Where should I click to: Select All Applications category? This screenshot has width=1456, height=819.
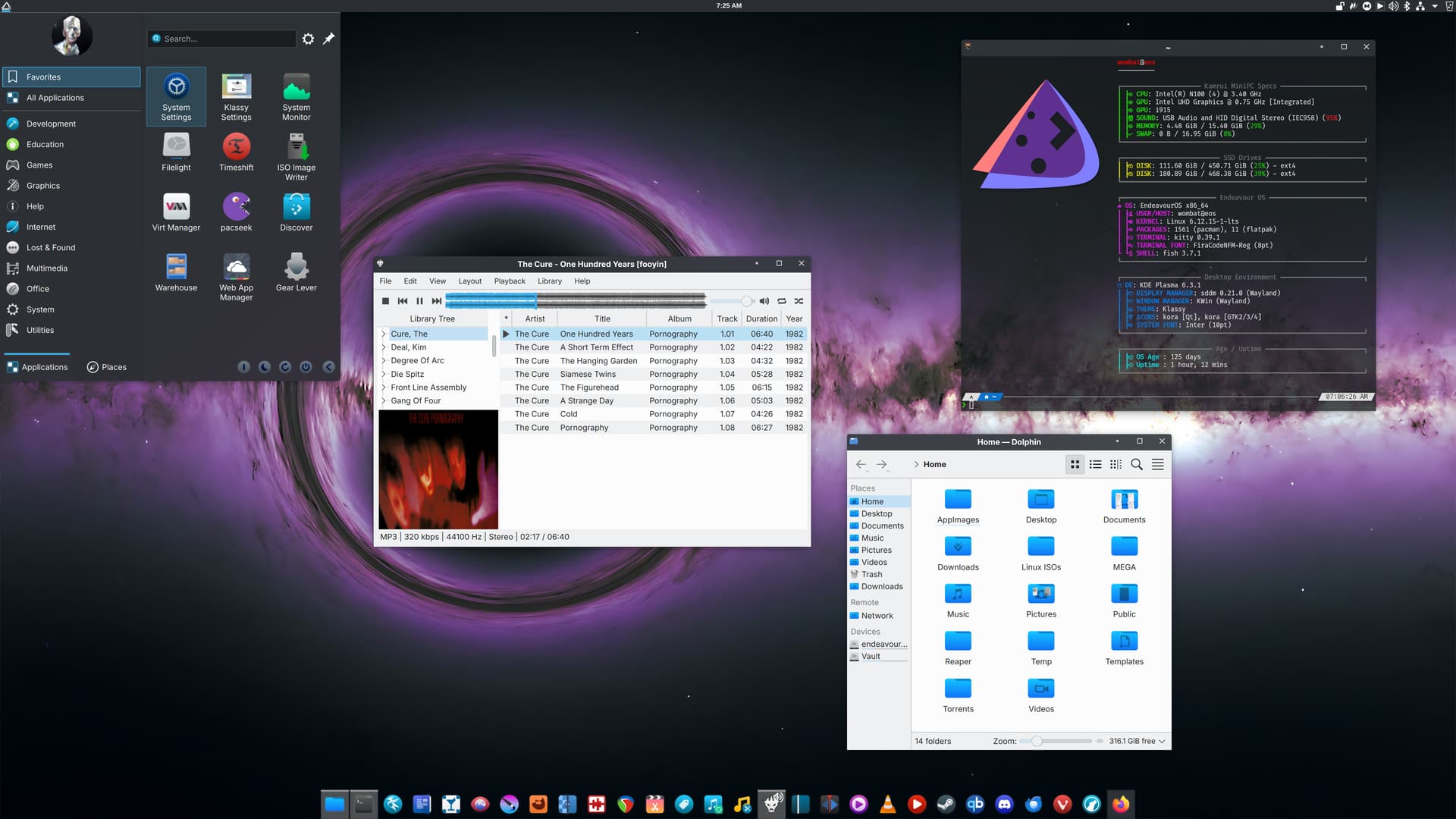tap(72, 98)
